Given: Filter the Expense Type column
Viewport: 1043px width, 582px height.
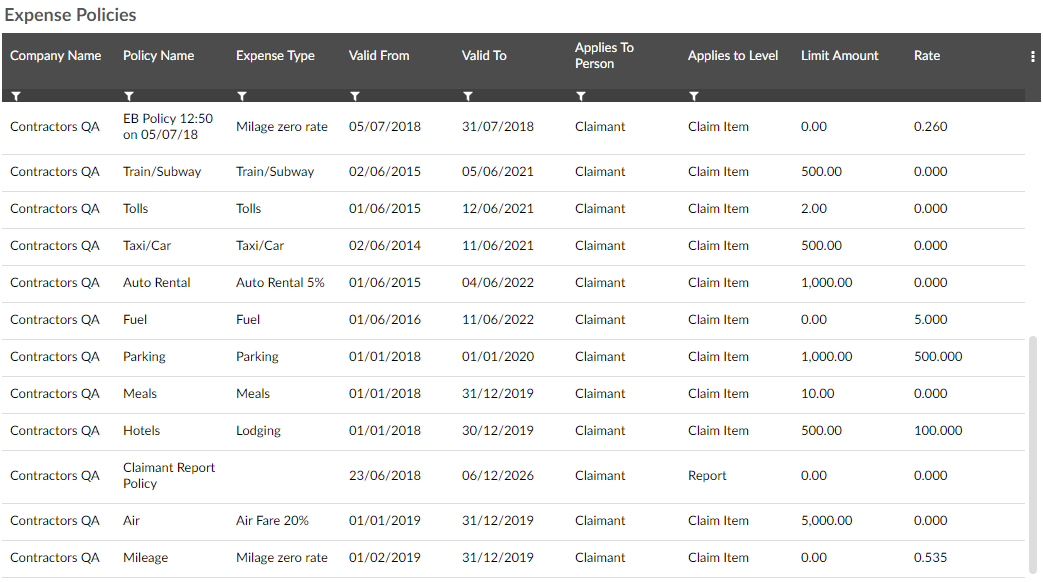Looking at the screenshot, I should coord(242,96).
